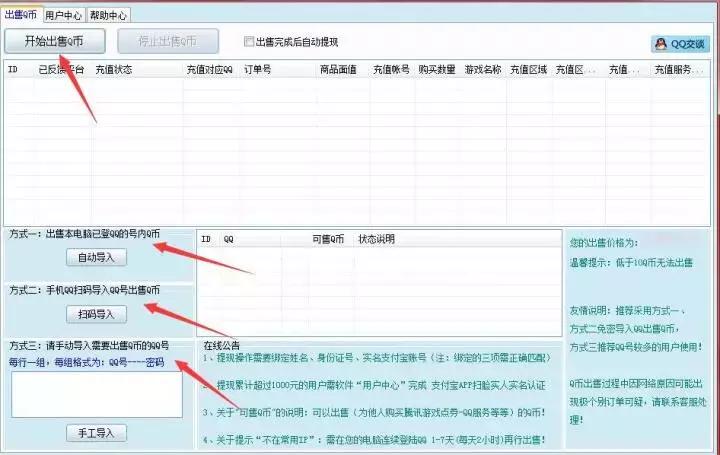Click the 购买数量 column header
The width and height of the screenshot is (720, 455).
point(437,70)
